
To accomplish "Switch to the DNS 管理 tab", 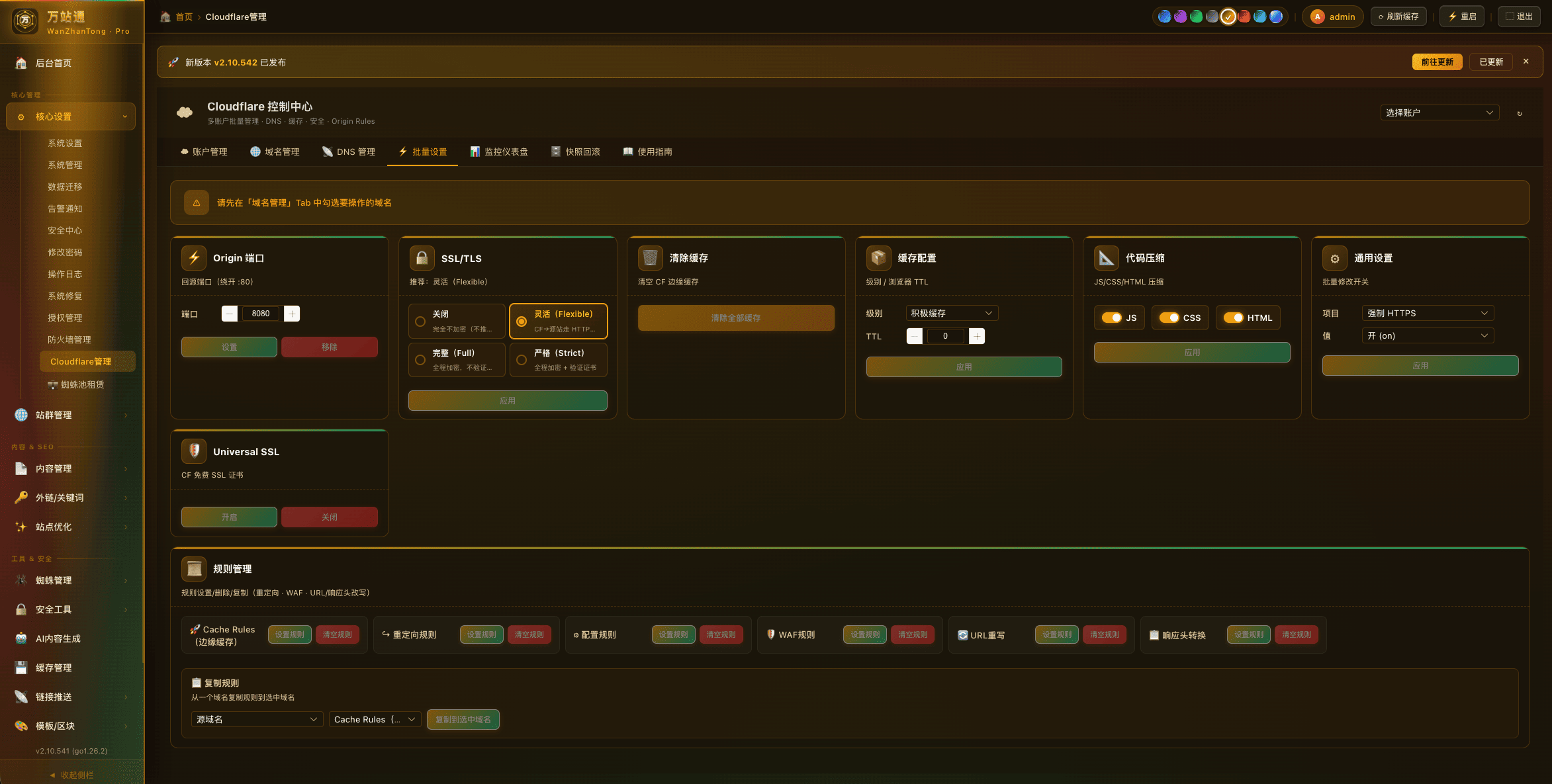I will coord(348,152).
